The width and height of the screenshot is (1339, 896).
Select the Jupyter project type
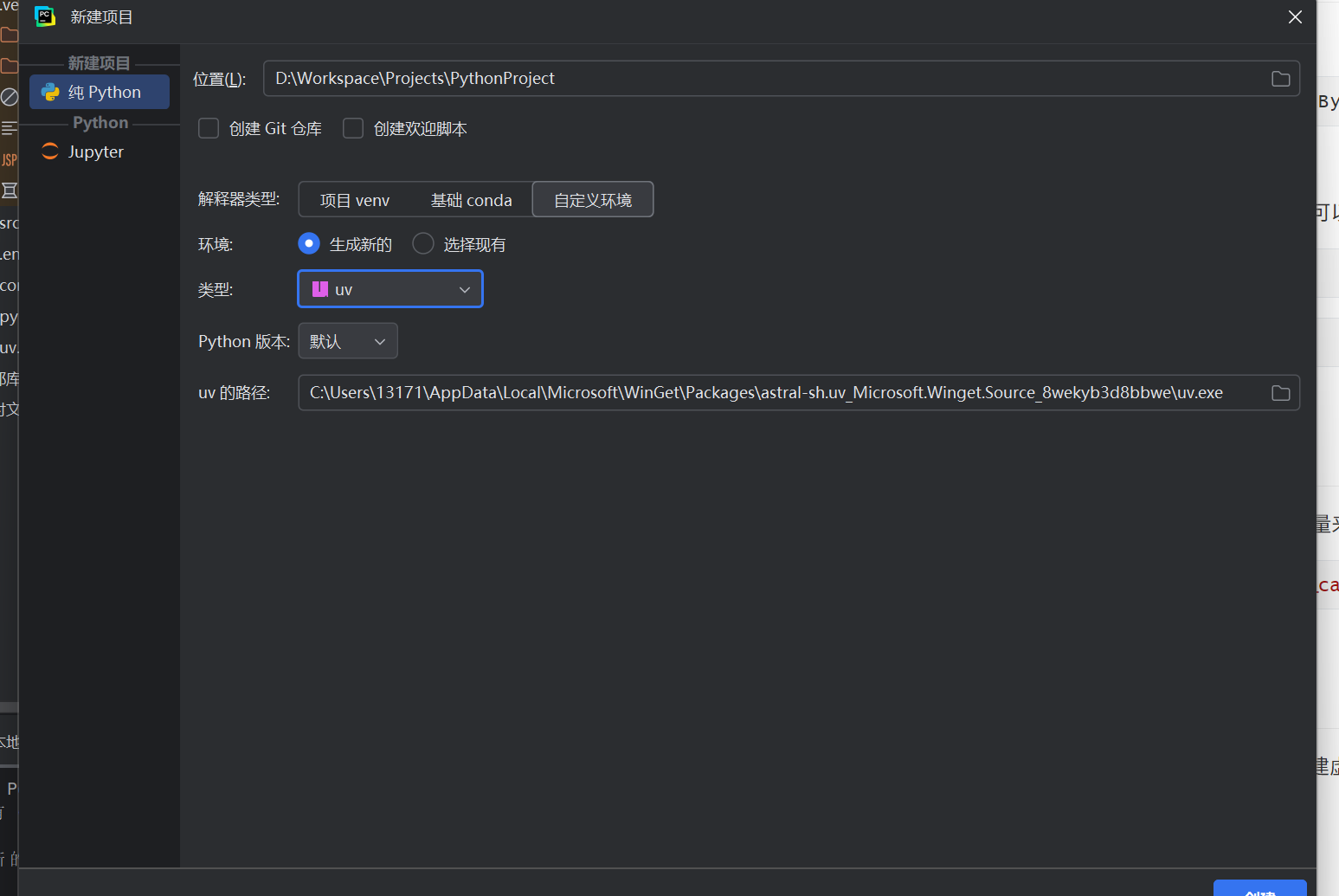[x=100, y=151]
